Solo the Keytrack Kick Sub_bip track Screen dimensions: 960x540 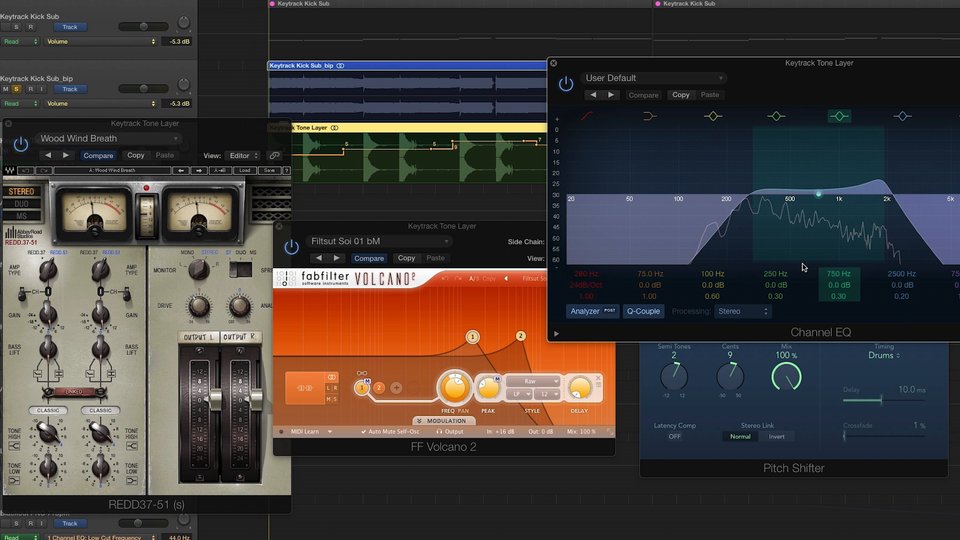point(17,89)
